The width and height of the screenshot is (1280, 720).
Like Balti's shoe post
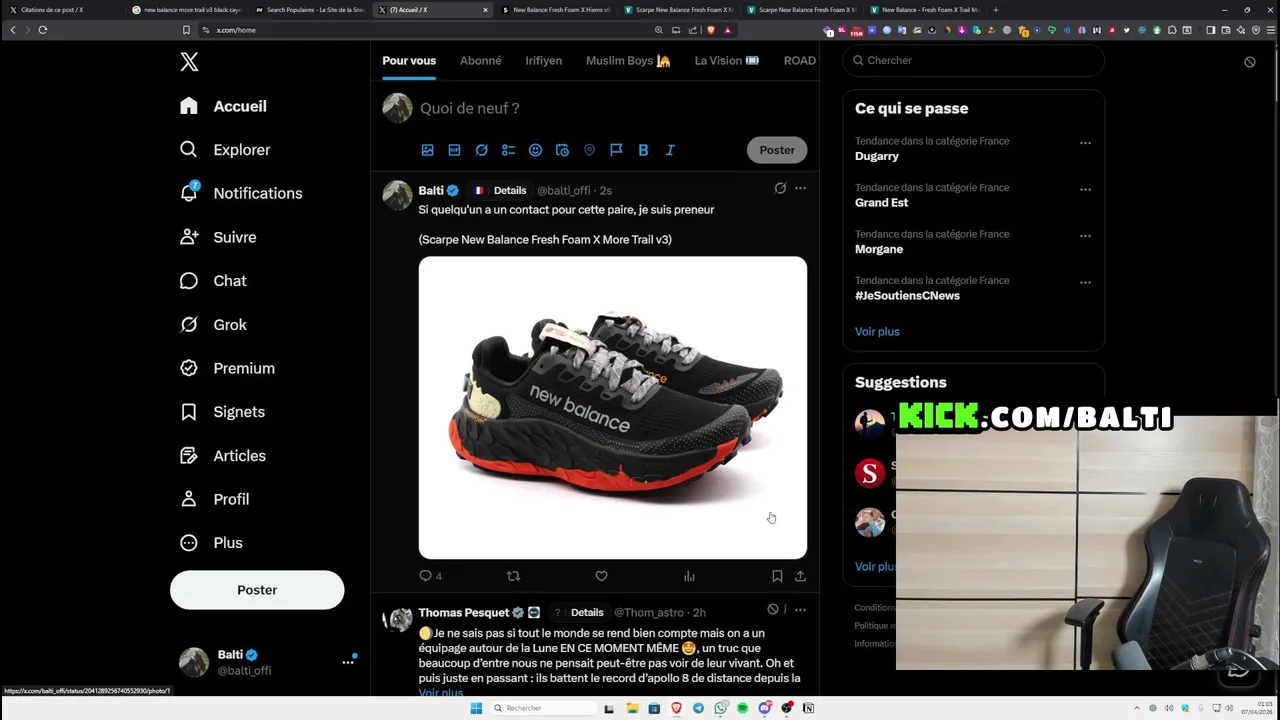point(601,576)
